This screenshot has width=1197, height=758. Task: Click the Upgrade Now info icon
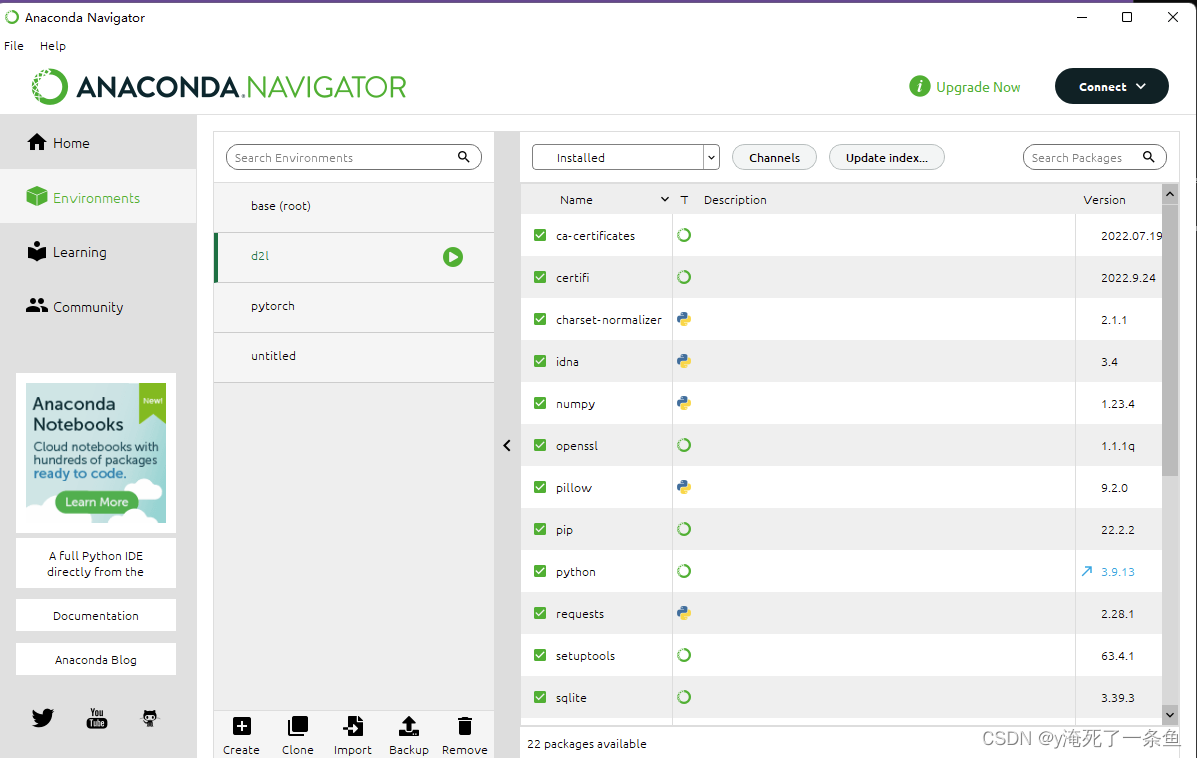[x=919, y=86]
